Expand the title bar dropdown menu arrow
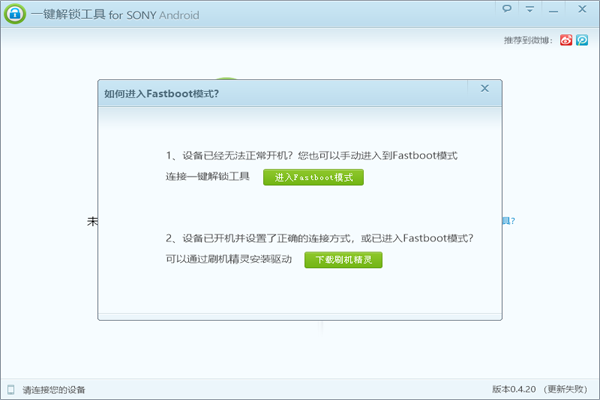The height and width of the screenshot is (400, 600). tap(530, 9)
